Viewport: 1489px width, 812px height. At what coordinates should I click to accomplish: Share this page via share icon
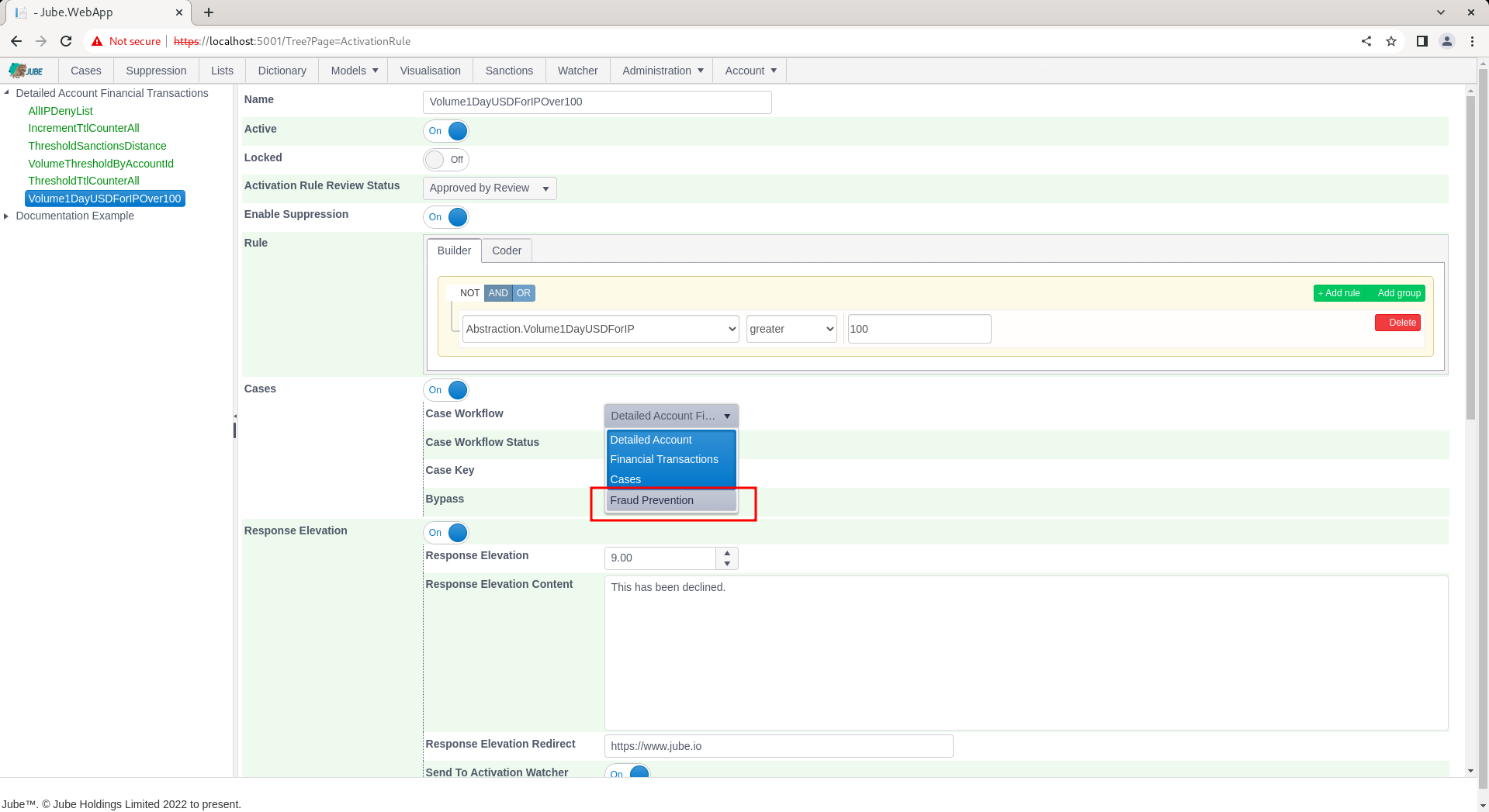[x=1366, y=41]
